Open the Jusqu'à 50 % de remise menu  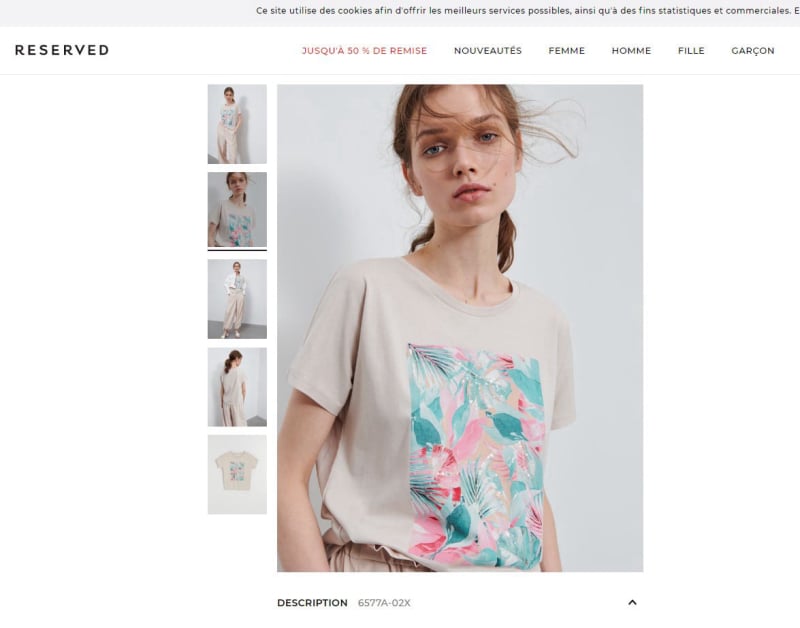click(364, 51)
